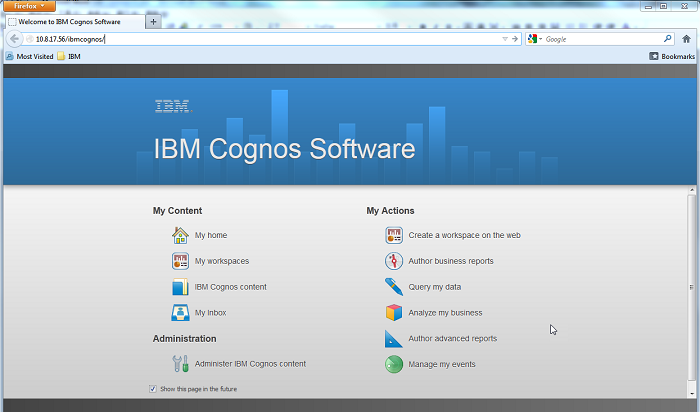The height and width of the screenshot is (412, 700).
Task: Open the Bookmarks star icon
Action: pos(654,56)
